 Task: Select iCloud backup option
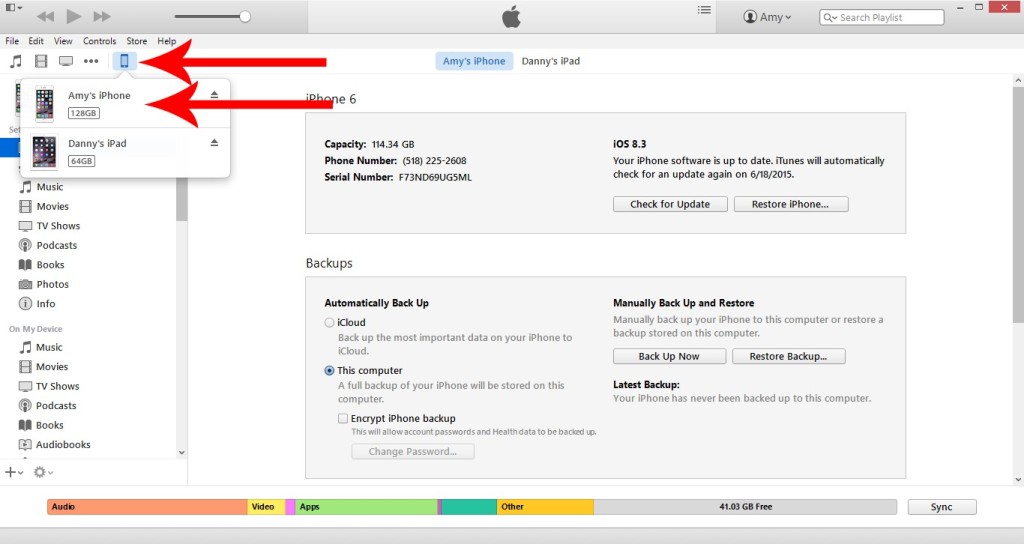(x=329, y=323)
